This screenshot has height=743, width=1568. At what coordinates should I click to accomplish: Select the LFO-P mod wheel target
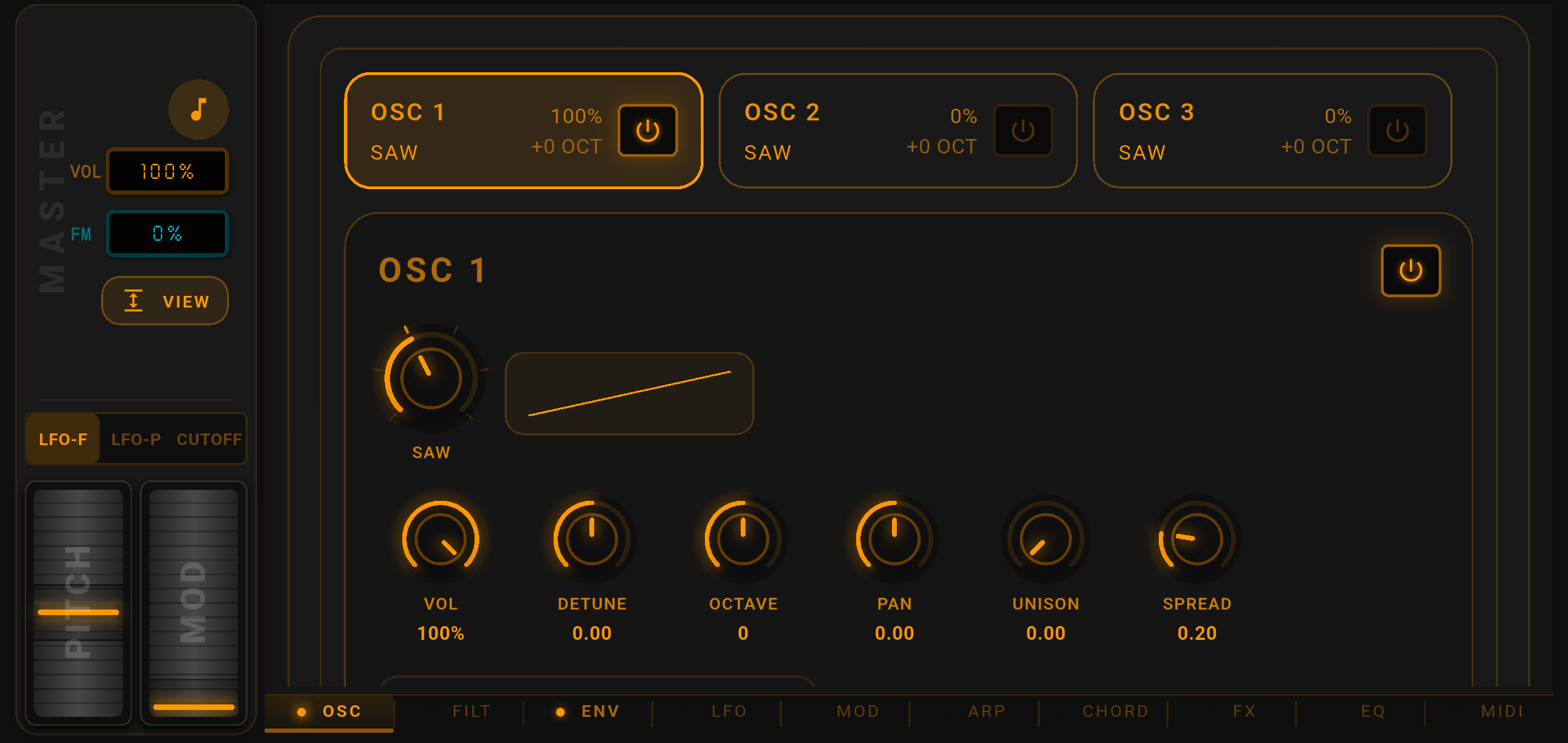[x=135, y=439]
